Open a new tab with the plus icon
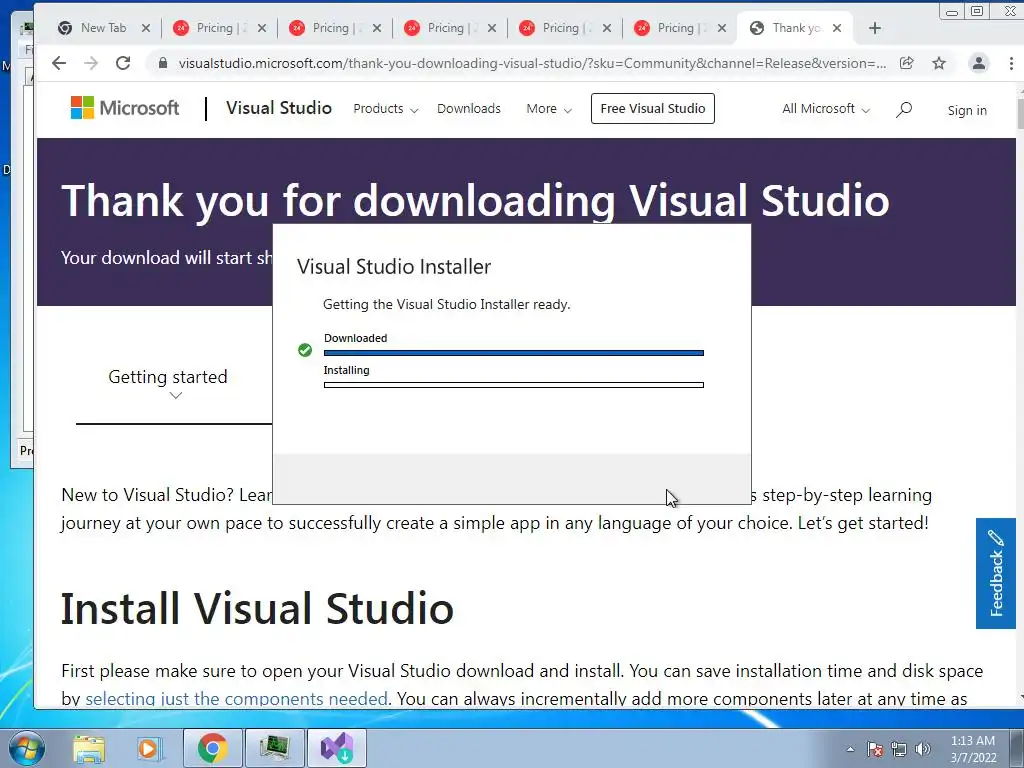This screenshot has width=1024, height=768. 875,28
